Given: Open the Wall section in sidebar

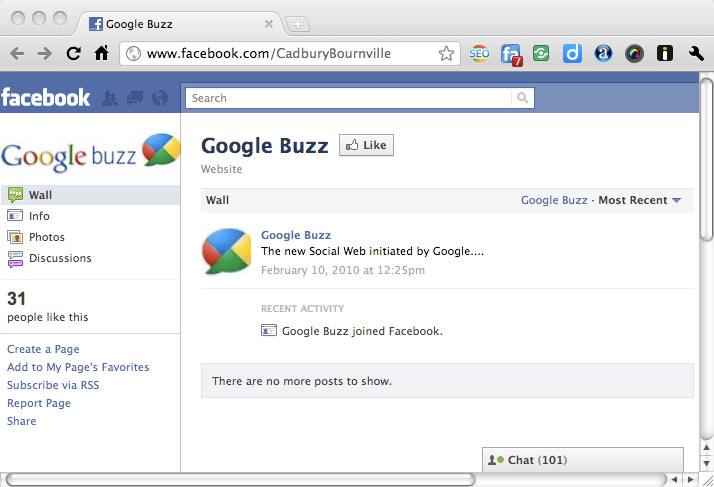Looking at the screenshot, I should click(91, 195).
